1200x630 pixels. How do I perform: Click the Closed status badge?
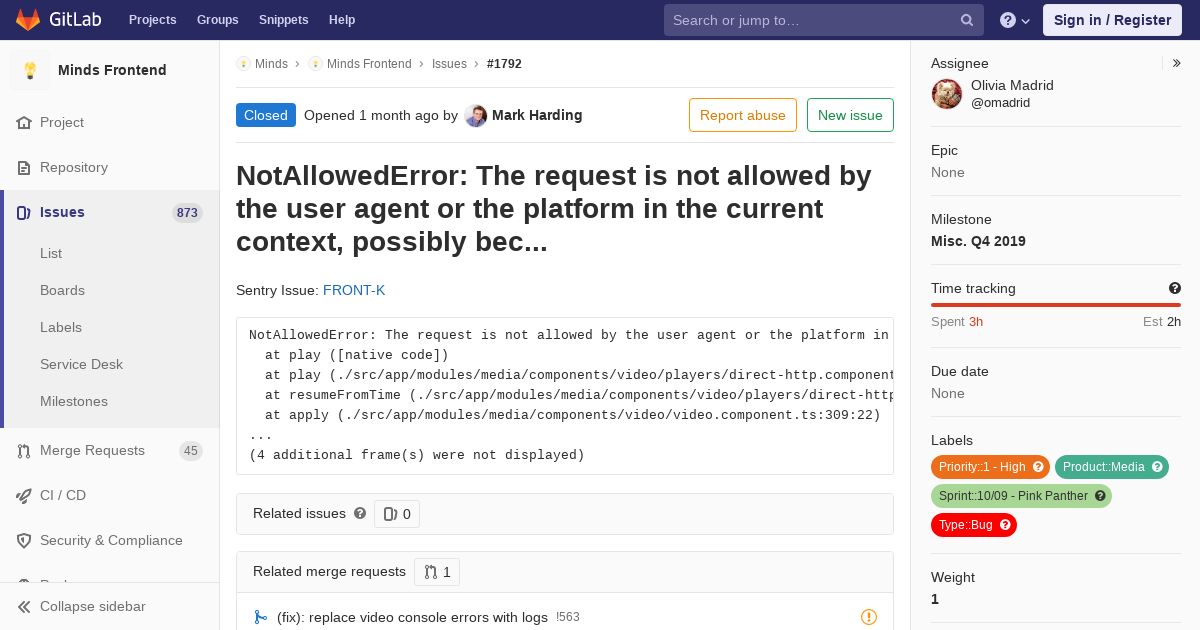point(266,115)
